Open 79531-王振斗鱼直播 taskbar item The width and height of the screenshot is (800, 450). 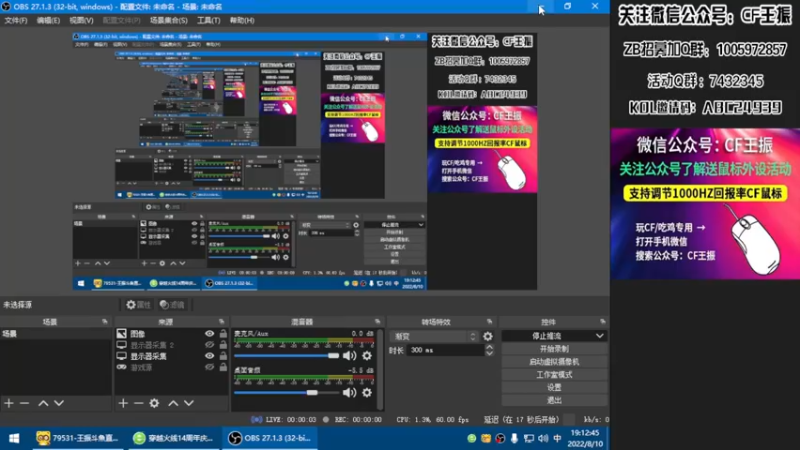[77, 438]
